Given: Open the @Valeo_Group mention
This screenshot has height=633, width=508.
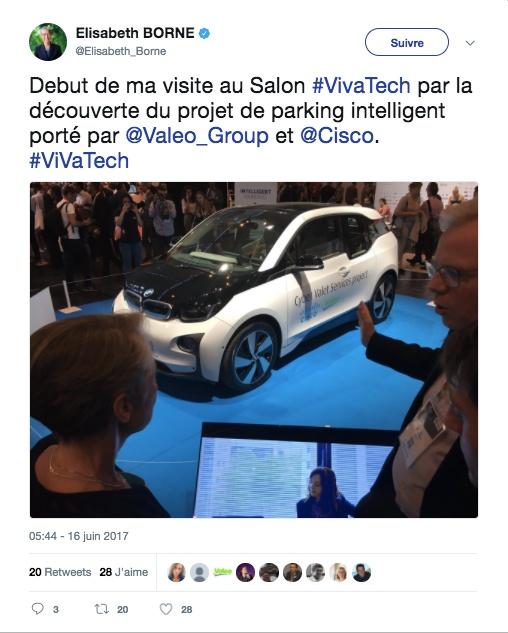Looking at the screenshot, I should pyautogui.click(x=197, y=136).
